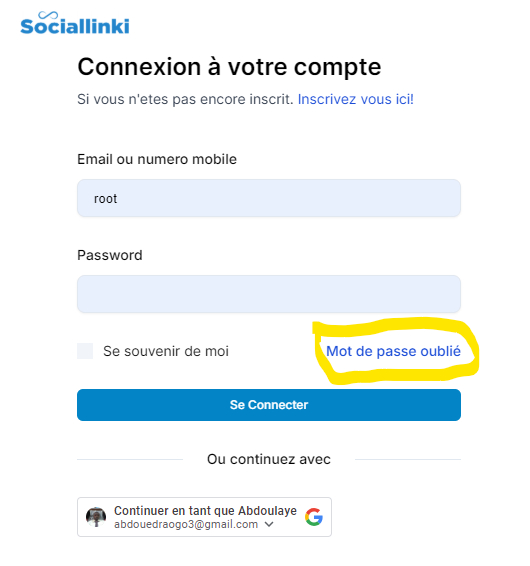Submit with the Se Connecter button
The width and height of the screenshot is (530, 566).
[x=269, y=405]
